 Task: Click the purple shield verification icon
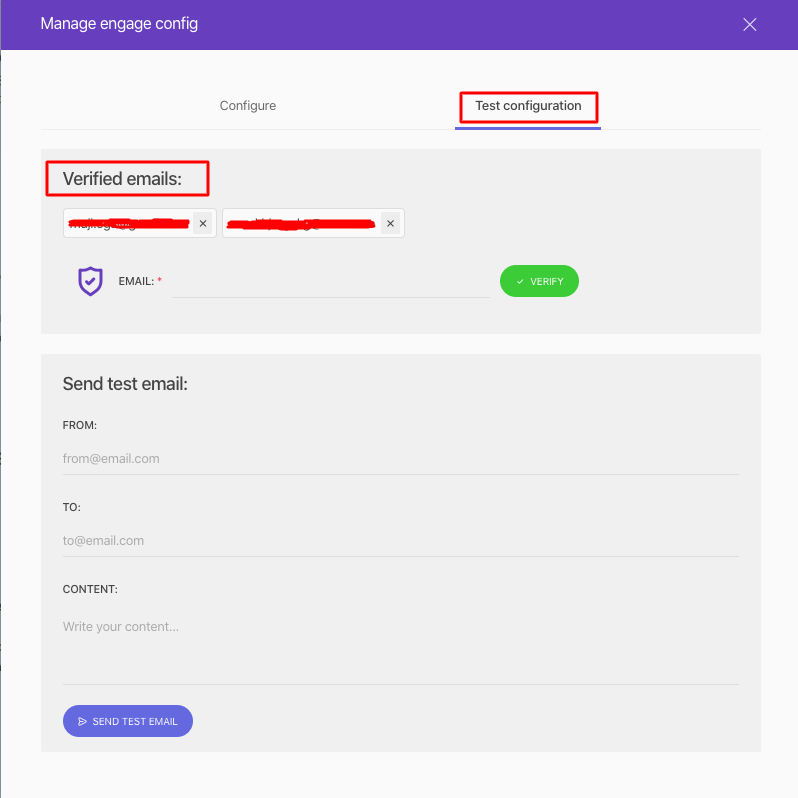point(91,281)
